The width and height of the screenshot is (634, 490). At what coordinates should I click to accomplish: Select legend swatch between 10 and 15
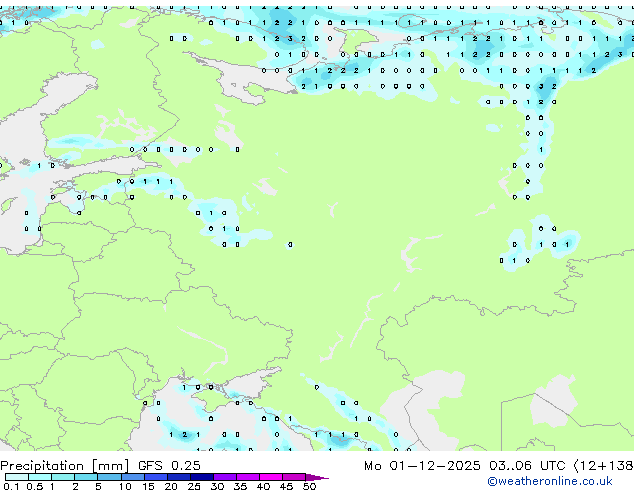click(x=132, y=477)
